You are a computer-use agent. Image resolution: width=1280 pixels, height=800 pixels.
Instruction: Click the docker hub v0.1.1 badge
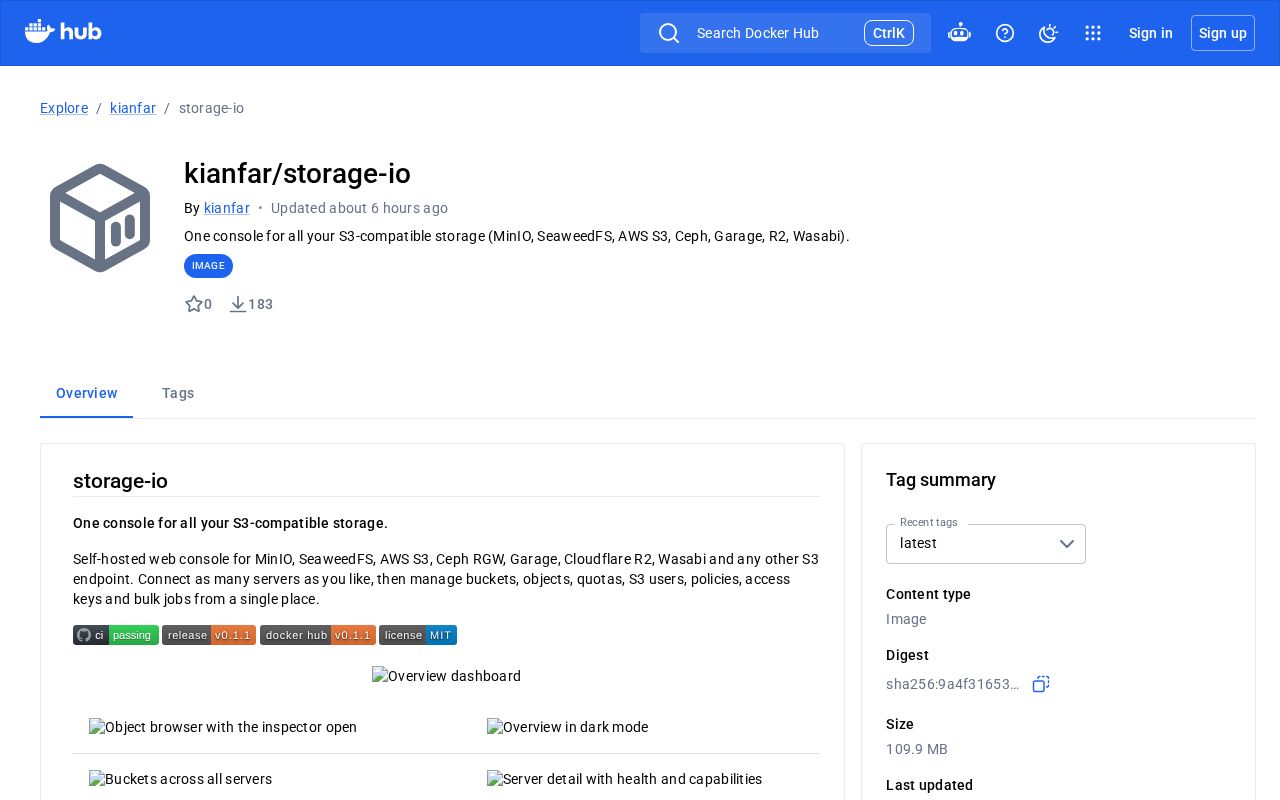click(x=318, y=635)
